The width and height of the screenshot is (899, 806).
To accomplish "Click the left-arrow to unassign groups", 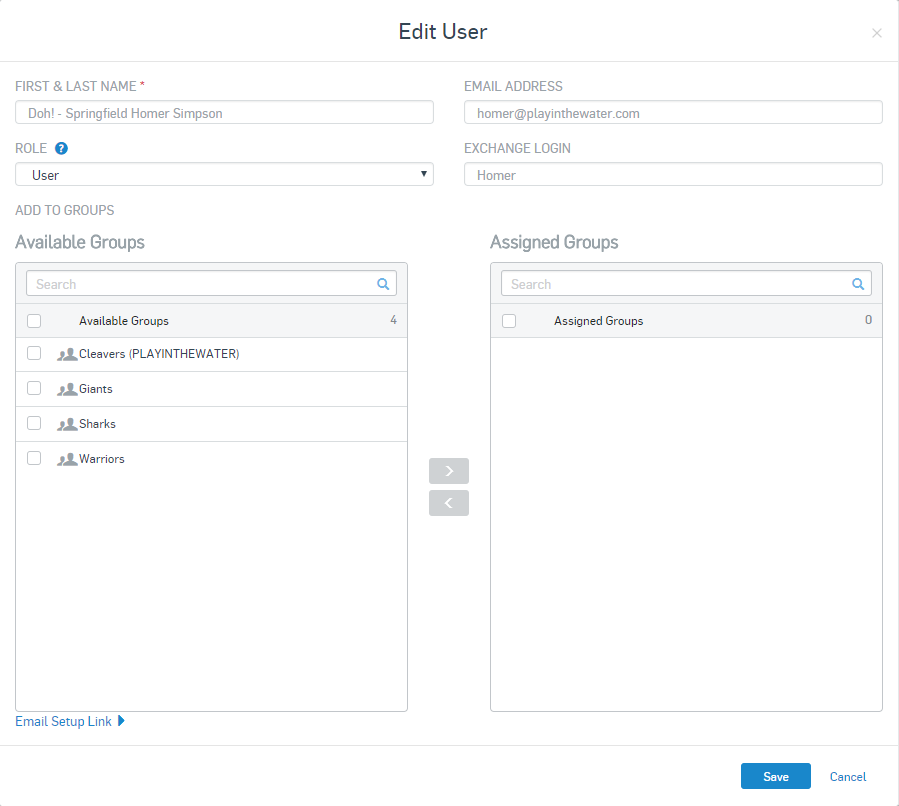I will click(x=448, y=502).
